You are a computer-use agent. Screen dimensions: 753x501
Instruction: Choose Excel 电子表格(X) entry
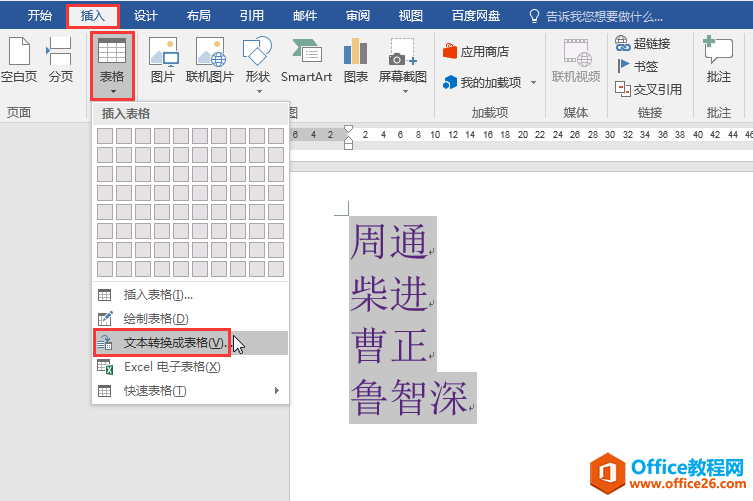click(x=191, y=367)
